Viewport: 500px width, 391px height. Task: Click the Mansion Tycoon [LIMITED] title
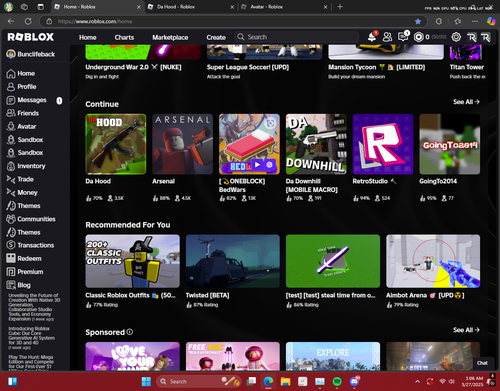[377, 67]
